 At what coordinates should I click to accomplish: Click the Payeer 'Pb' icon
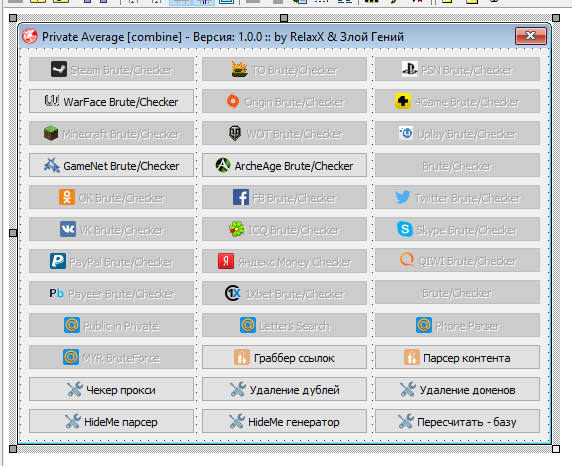pos(57,293)
